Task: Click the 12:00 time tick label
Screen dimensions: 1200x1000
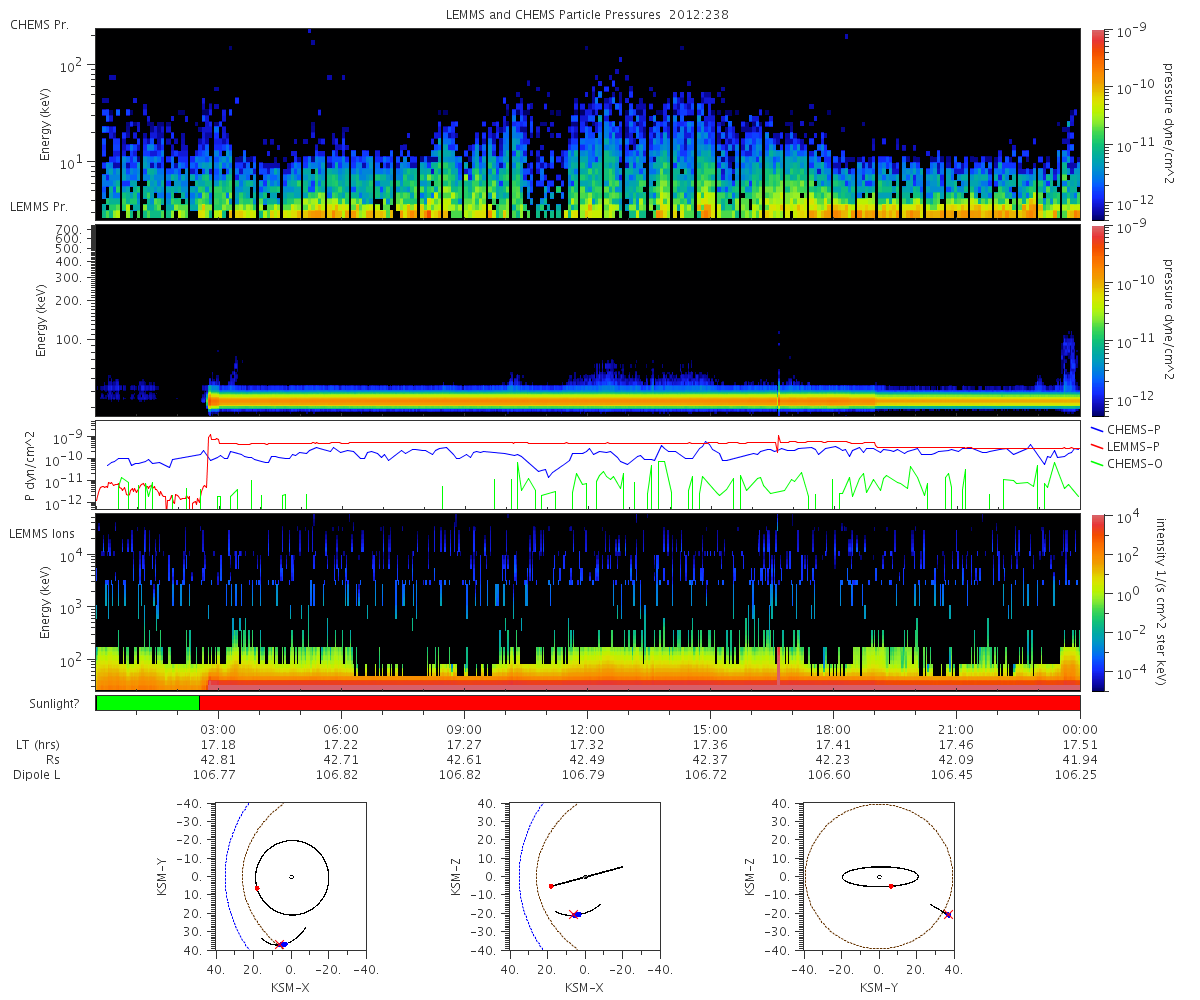Action: pyautogui.click(x=587, y=729)
